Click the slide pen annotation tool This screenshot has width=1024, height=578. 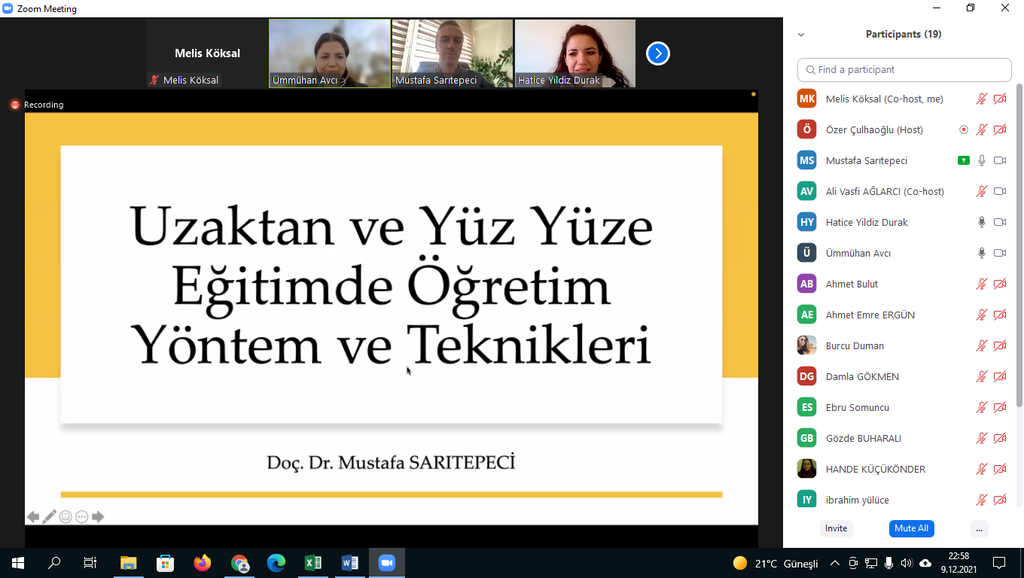click(49, 517)
